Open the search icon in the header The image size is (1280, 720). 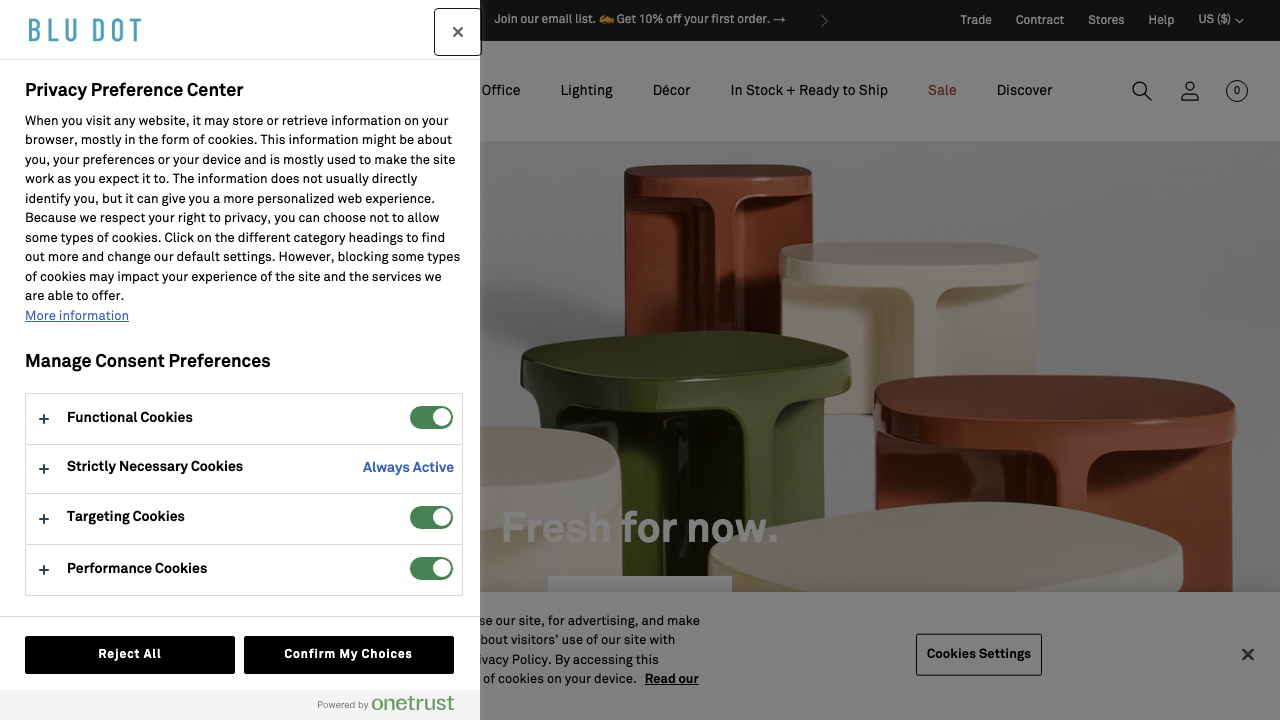click(1141, 91)
